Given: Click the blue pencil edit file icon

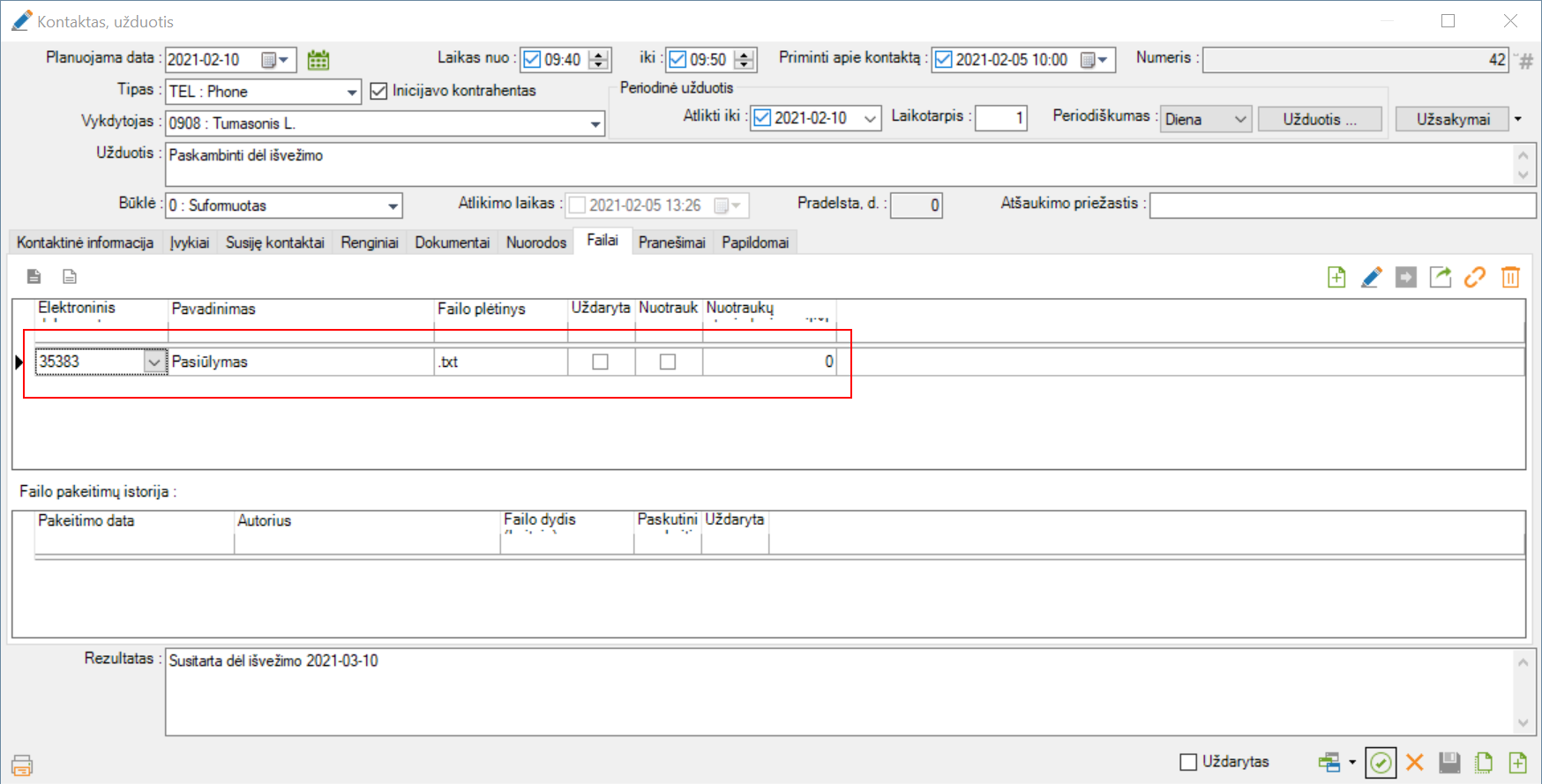Looking at the screenshot, I should click(x=1371, y=278).
